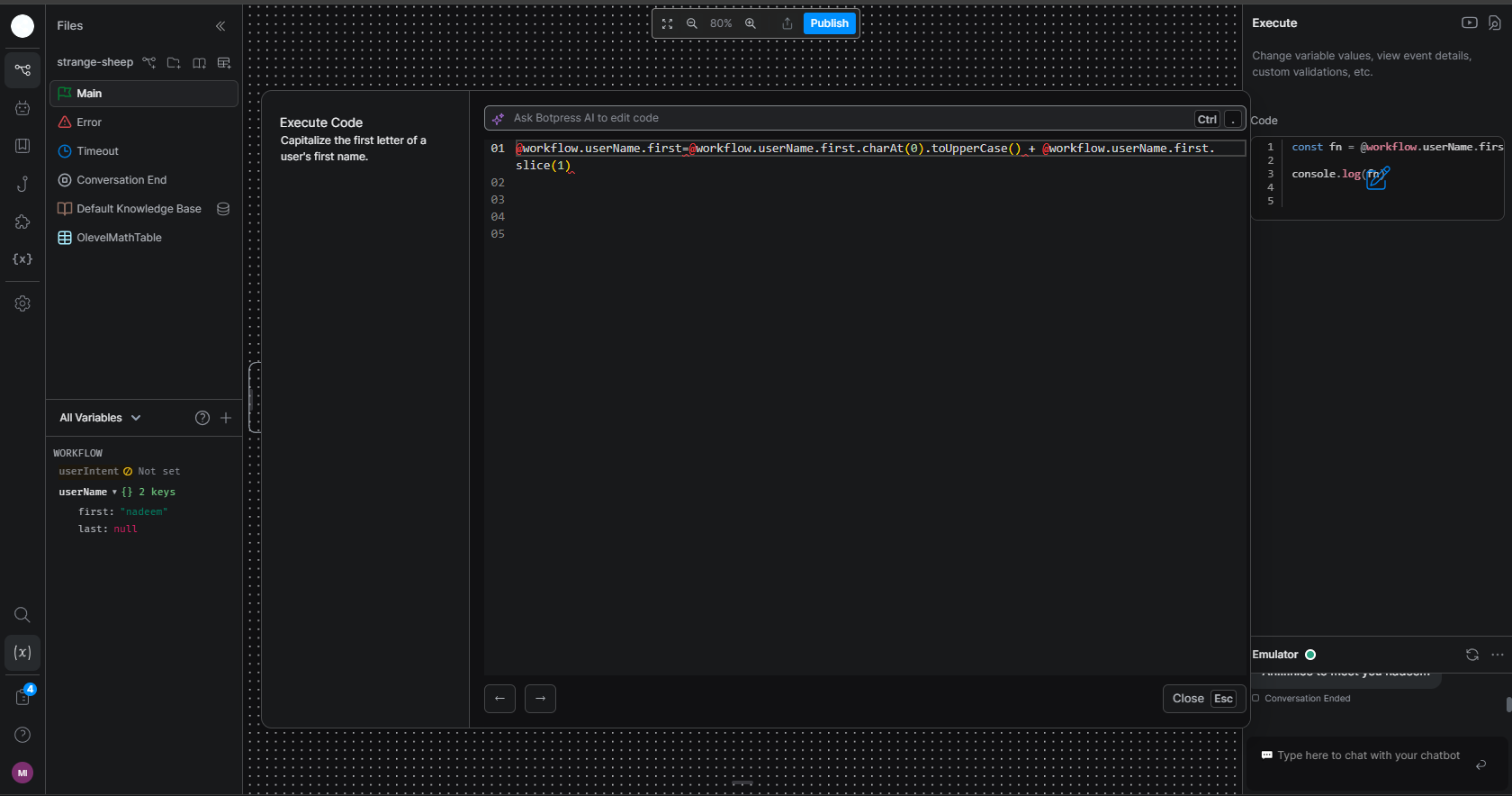Add a new table in strange-sheep

(224, 62)
